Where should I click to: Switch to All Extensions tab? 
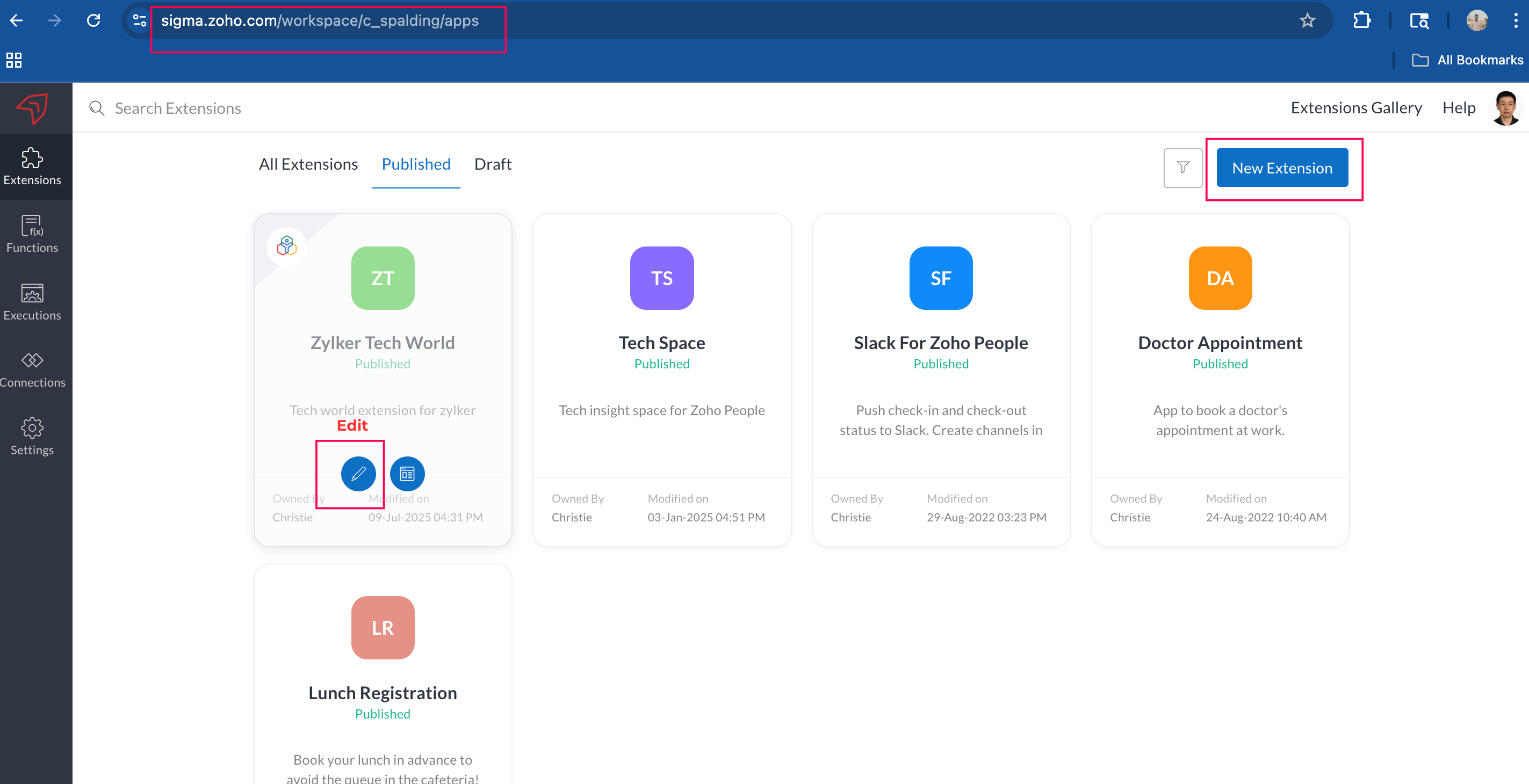[308, 164]
